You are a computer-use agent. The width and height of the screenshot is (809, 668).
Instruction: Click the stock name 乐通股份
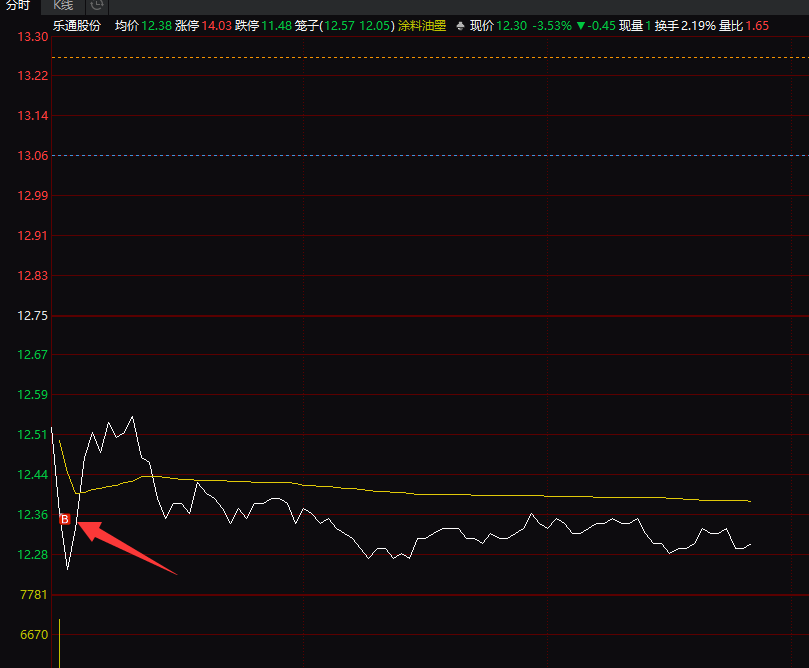[77, 26]
